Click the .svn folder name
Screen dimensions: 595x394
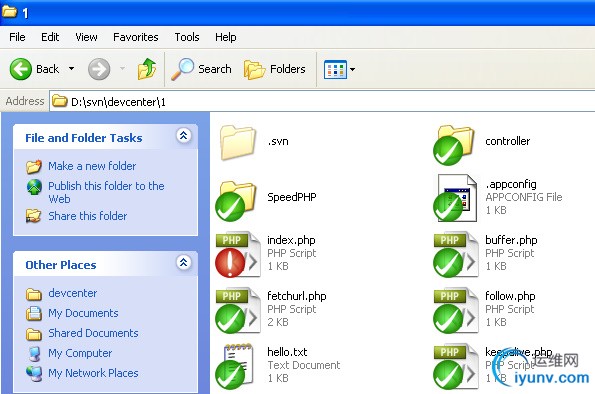click(278, 141)
